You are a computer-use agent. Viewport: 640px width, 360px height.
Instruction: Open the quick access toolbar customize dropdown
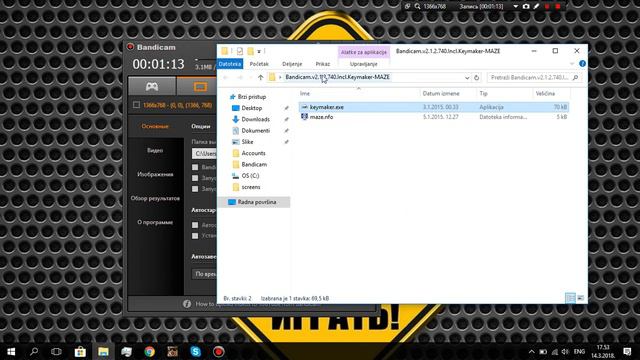259,51
